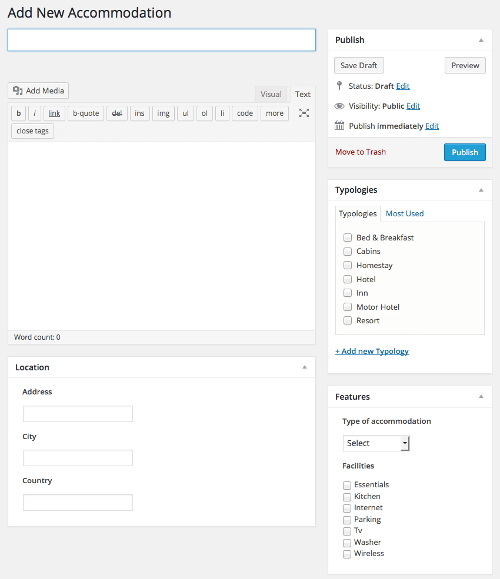Tick the Resort typology checkbox

coord(347,321)
